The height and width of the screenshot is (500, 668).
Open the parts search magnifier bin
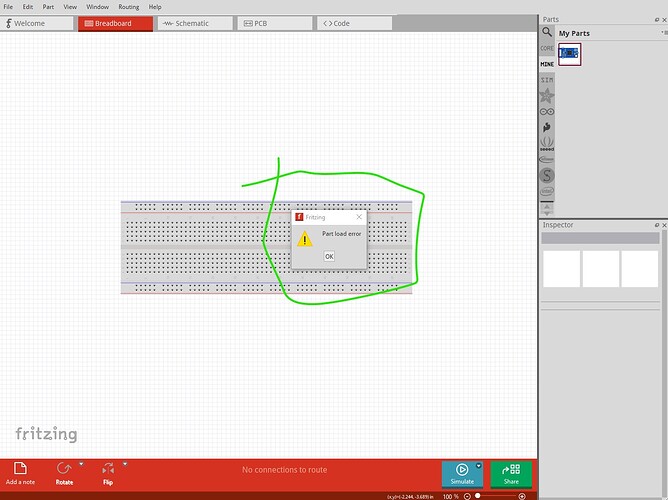(547, 32)
